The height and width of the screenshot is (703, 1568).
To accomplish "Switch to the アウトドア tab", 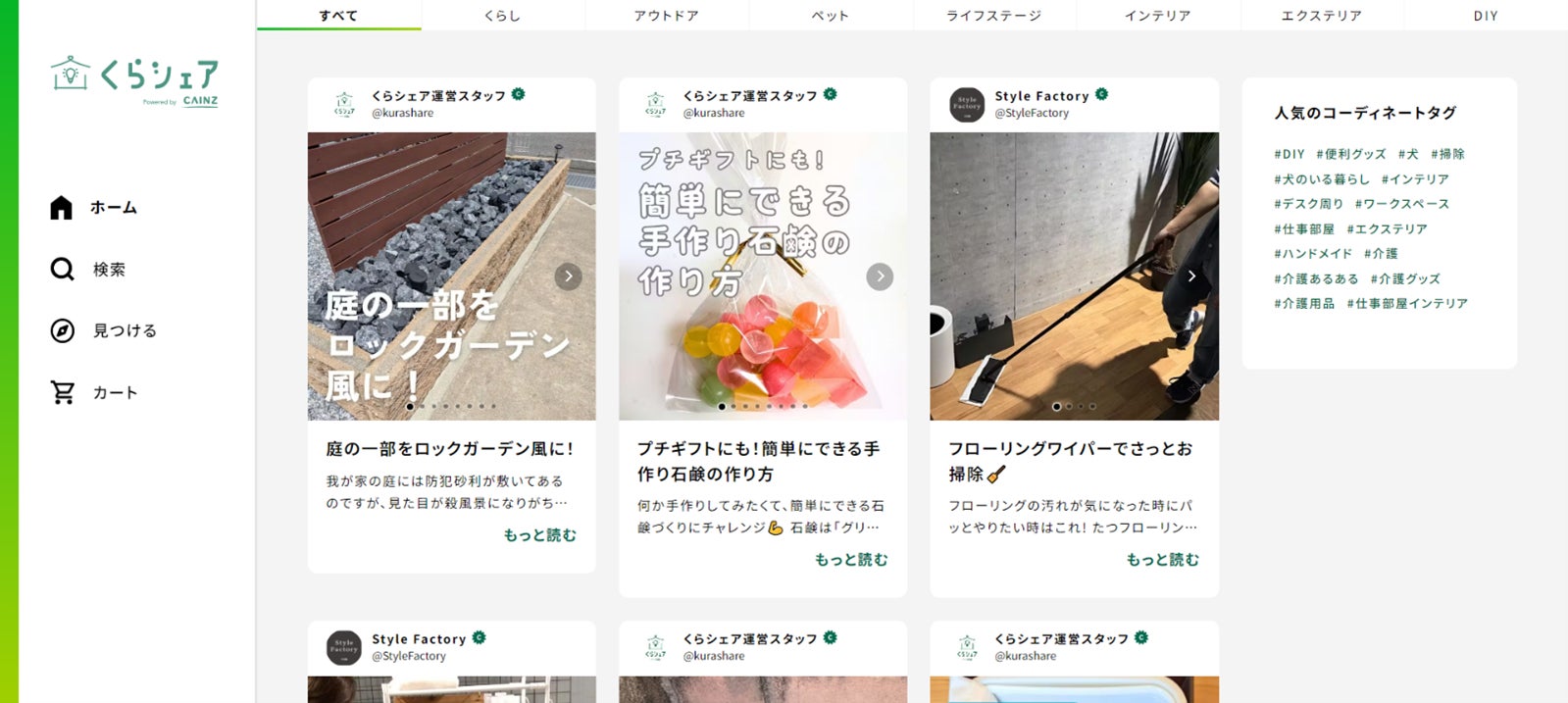I will pos(667,16).
